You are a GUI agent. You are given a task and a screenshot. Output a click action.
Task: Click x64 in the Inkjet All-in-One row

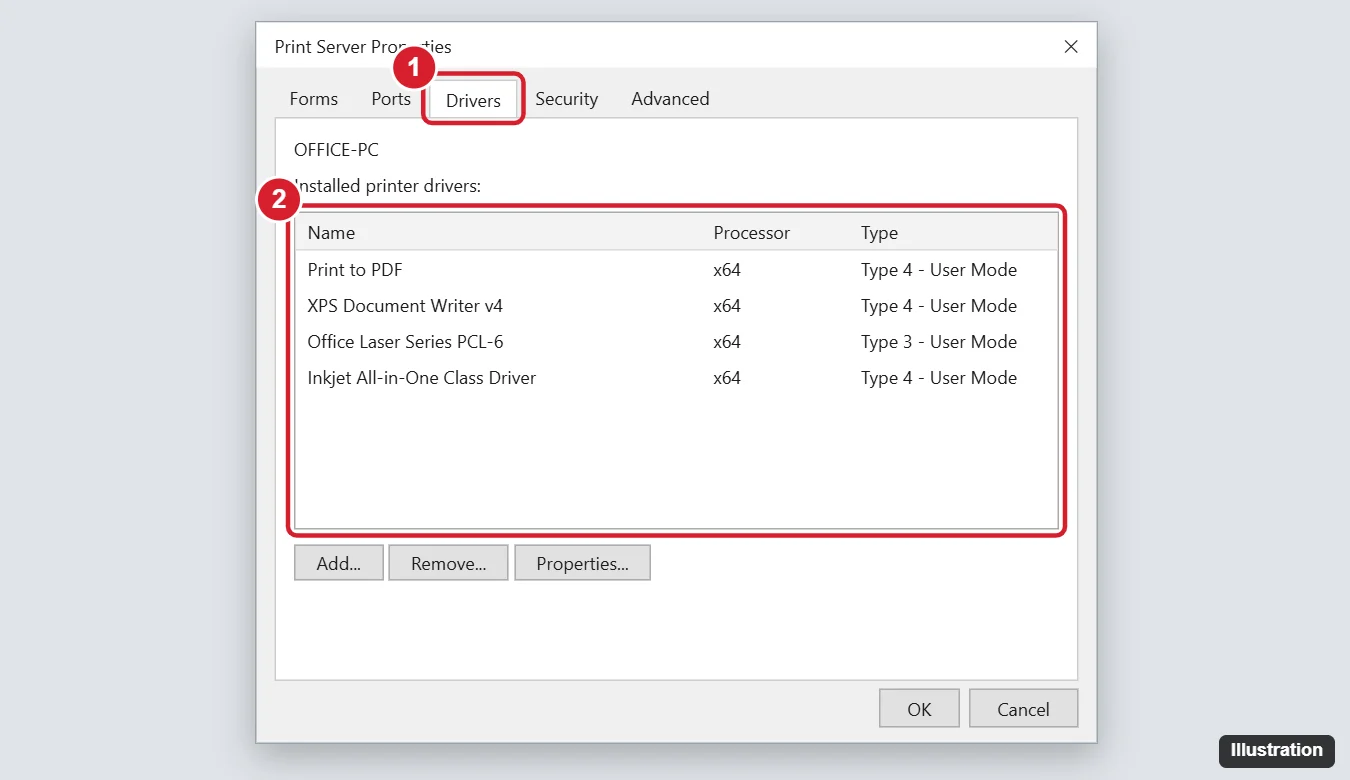(x=727, y=378)
